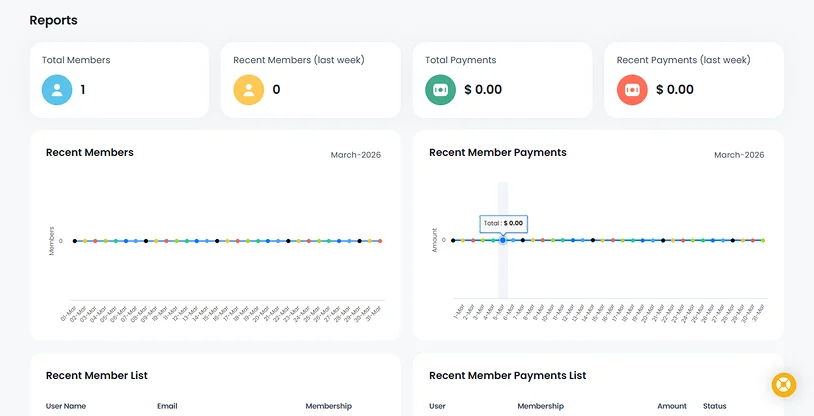Select the red Recent Payments money icon
814x416 pixels.
tap(632, 90)
